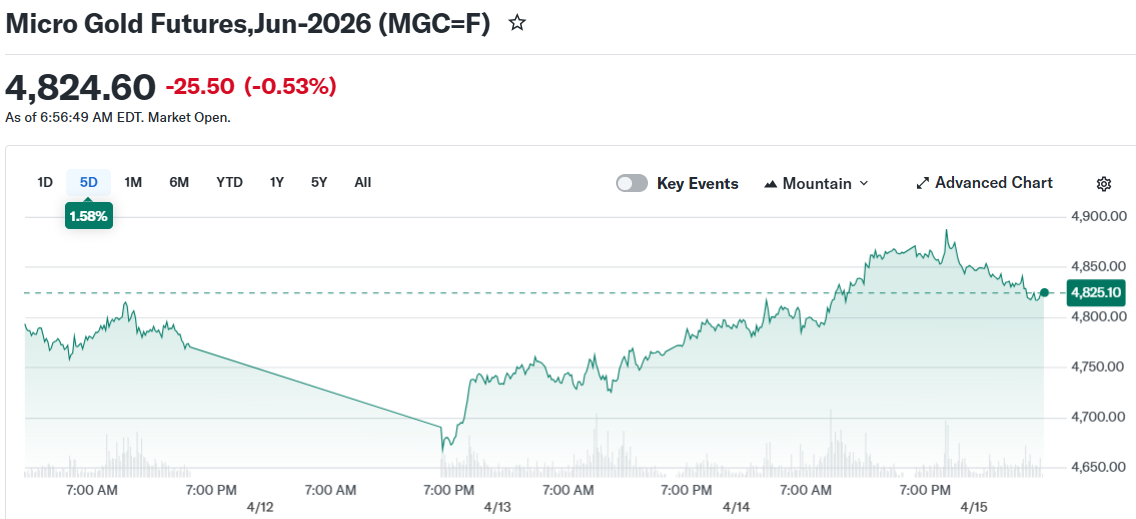Click the 4,825.10 current price label

tap(1097, 293)
